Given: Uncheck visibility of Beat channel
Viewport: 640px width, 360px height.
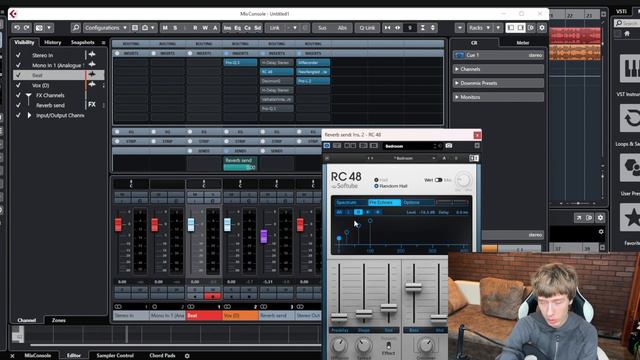Looking at the screenshot, I should click(18, 75).
